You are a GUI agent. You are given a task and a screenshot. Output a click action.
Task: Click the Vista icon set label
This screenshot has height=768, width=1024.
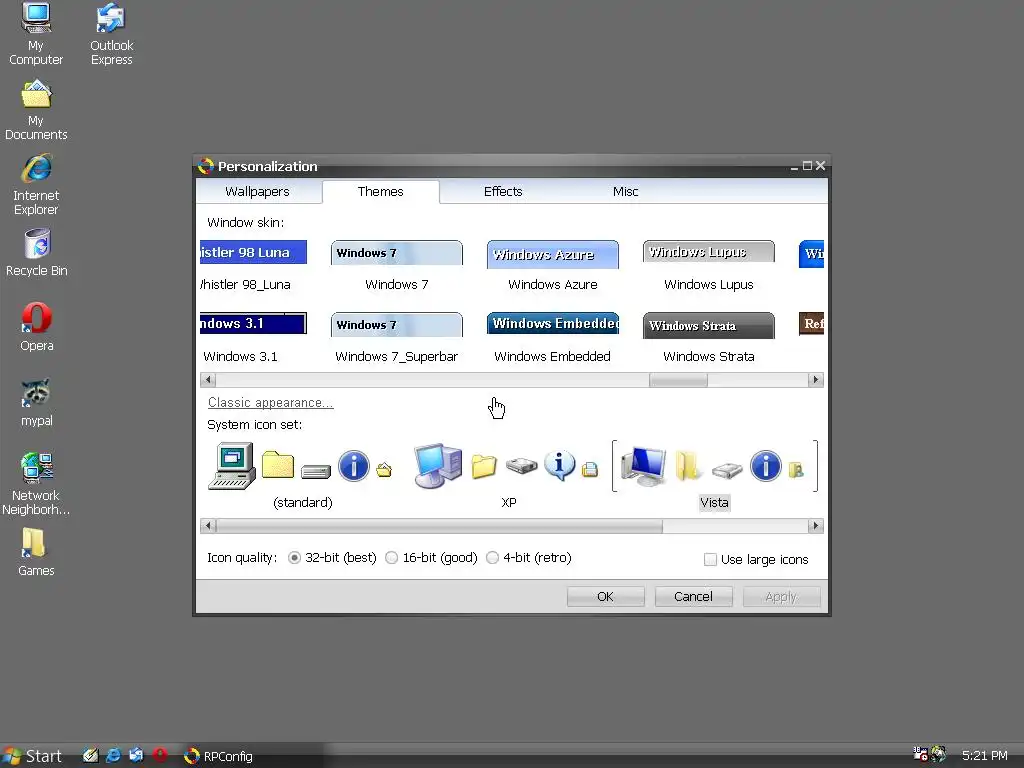click(714, 502)
